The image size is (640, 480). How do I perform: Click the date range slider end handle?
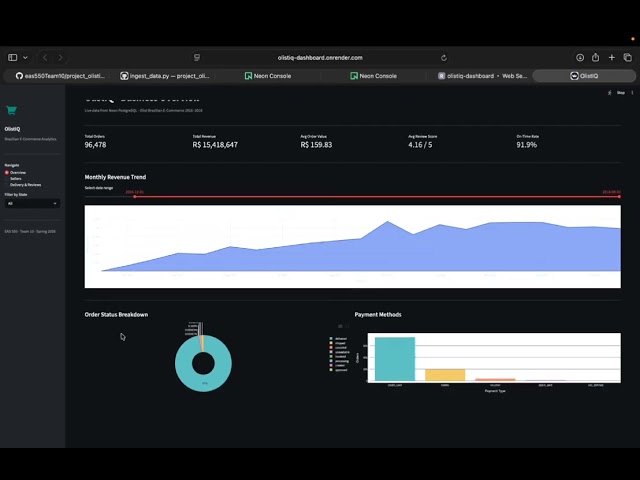click(619, 197)
